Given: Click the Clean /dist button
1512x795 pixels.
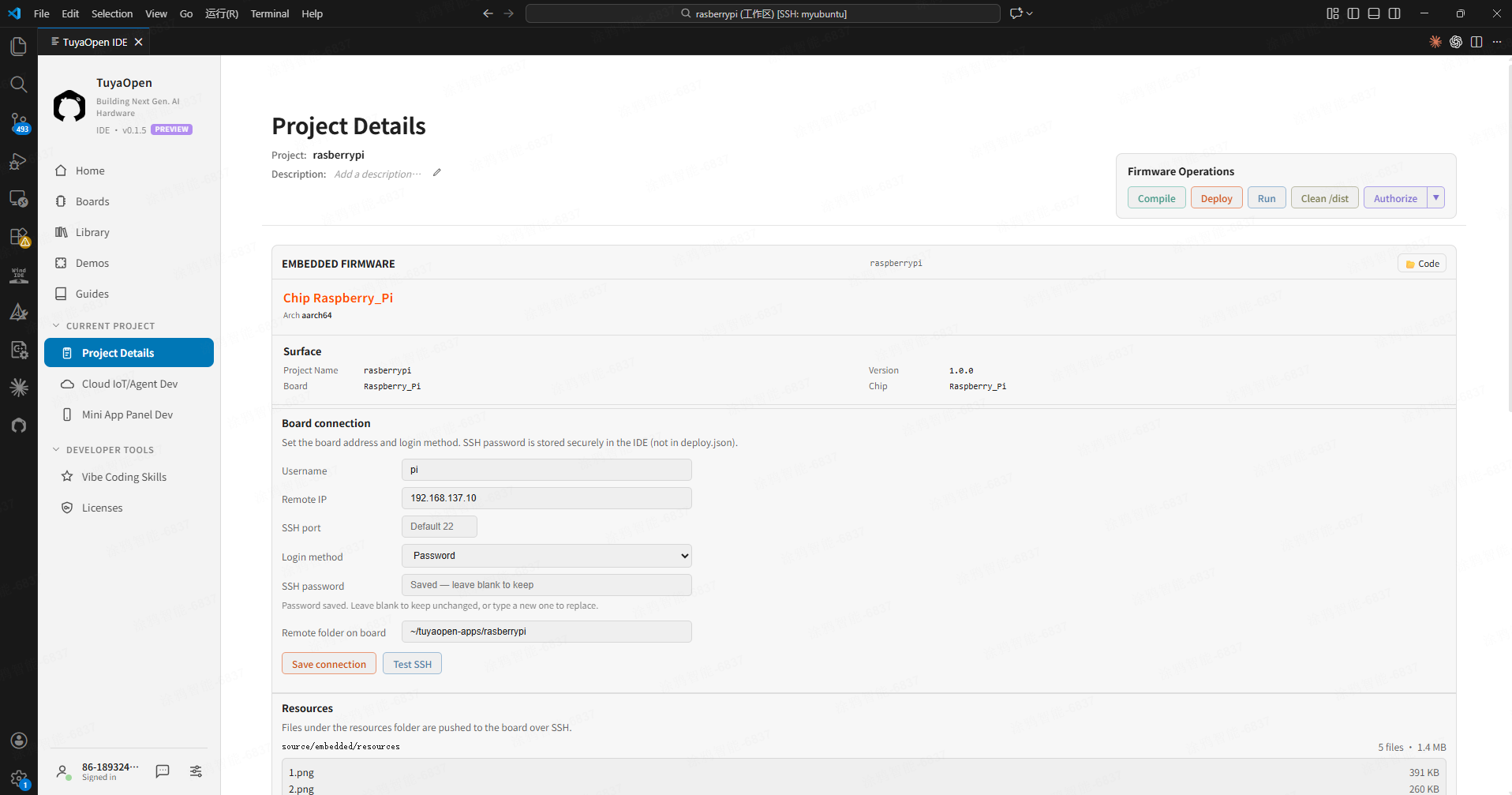Looking at the screenshot, I should click(1325, 198).
